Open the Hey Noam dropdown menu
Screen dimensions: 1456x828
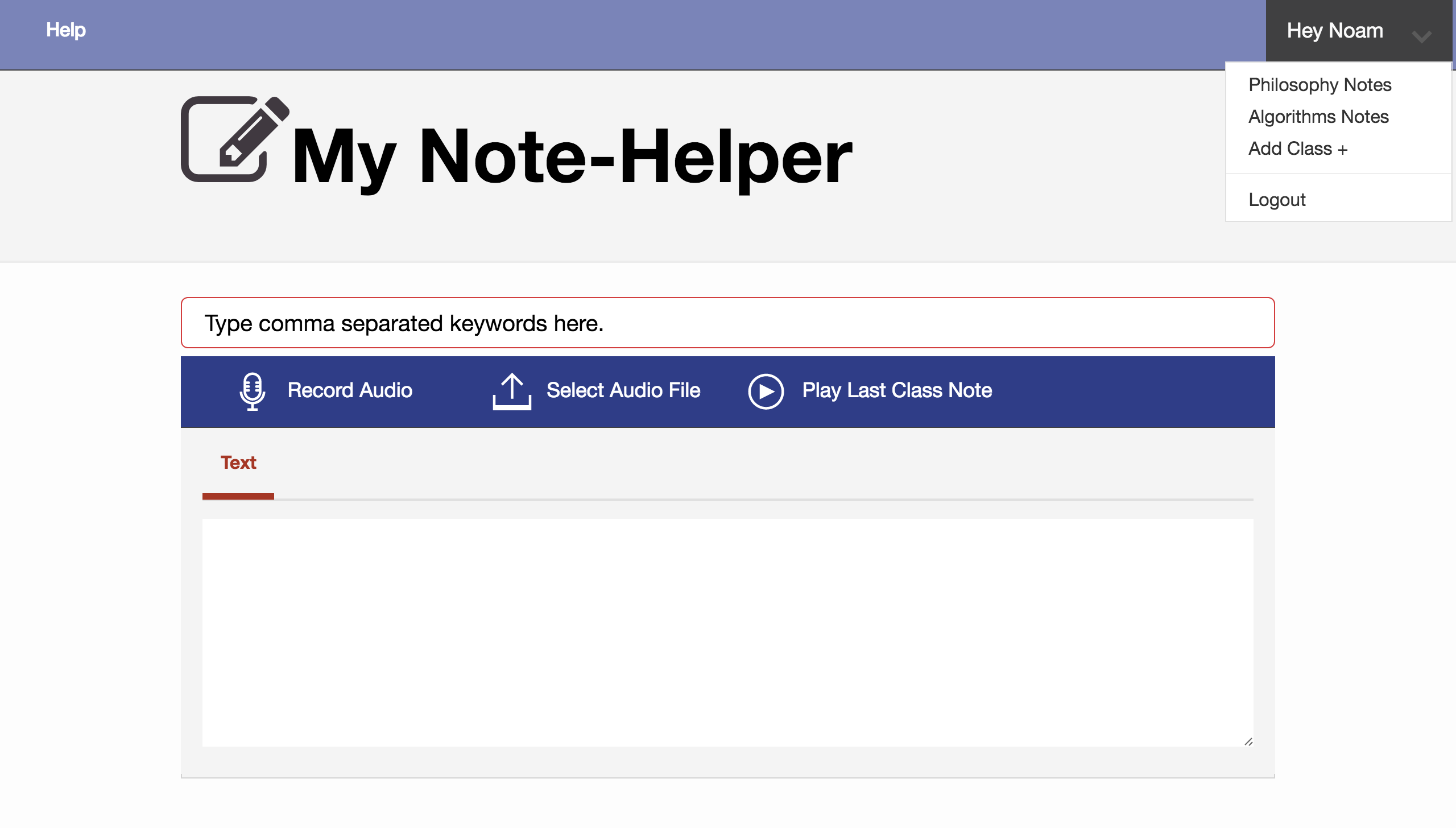pos(1334,31)
